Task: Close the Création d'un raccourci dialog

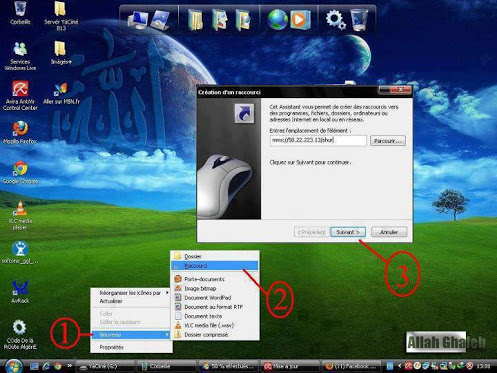Action: point(401,90)
